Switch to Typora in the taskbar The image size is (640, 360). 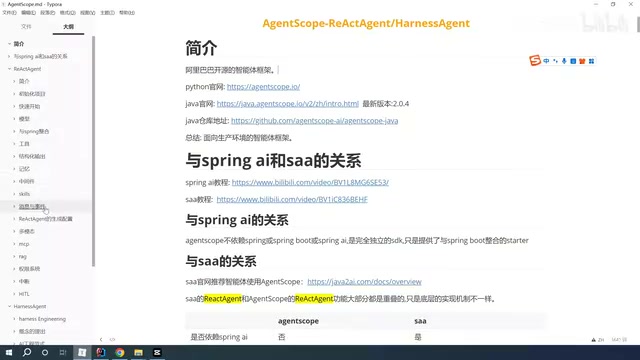(x=82, y=352)
